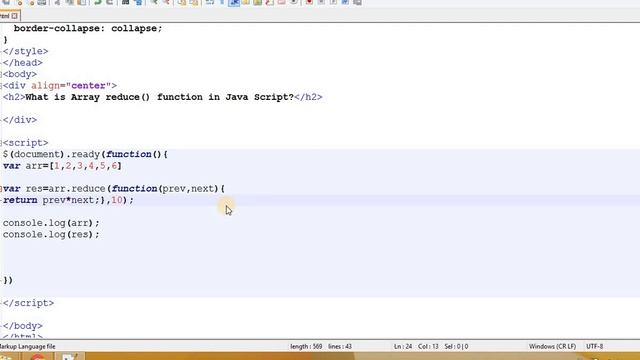Click 'arr.reduce' in the var res line
640x360 pixels.
coord(77,189)
